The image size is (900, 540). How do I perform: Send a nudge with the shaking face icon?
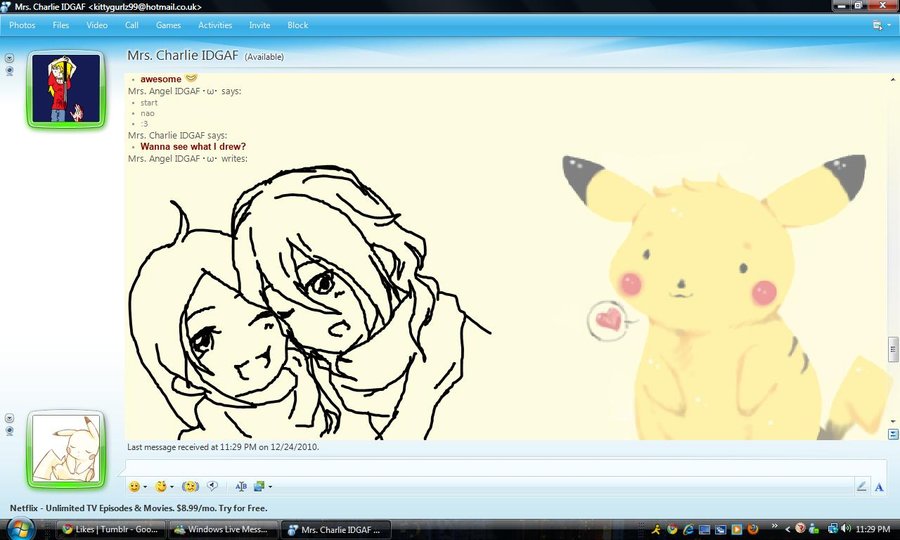[x=191, y=487]
